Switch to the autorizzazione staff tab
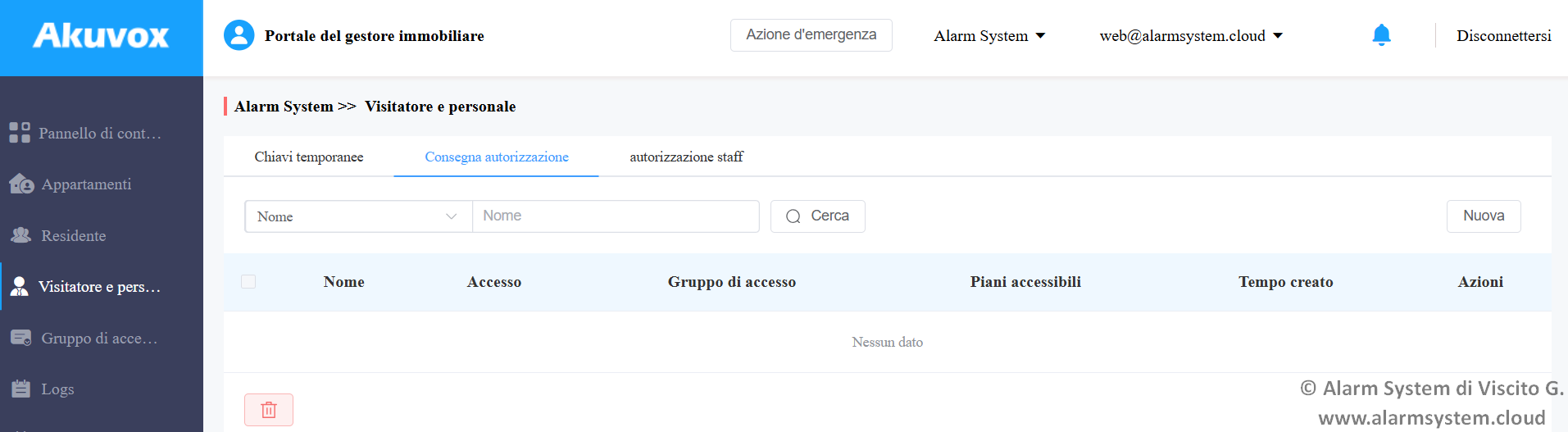The width and height of the screenshot is (1568, 432). 686,157
